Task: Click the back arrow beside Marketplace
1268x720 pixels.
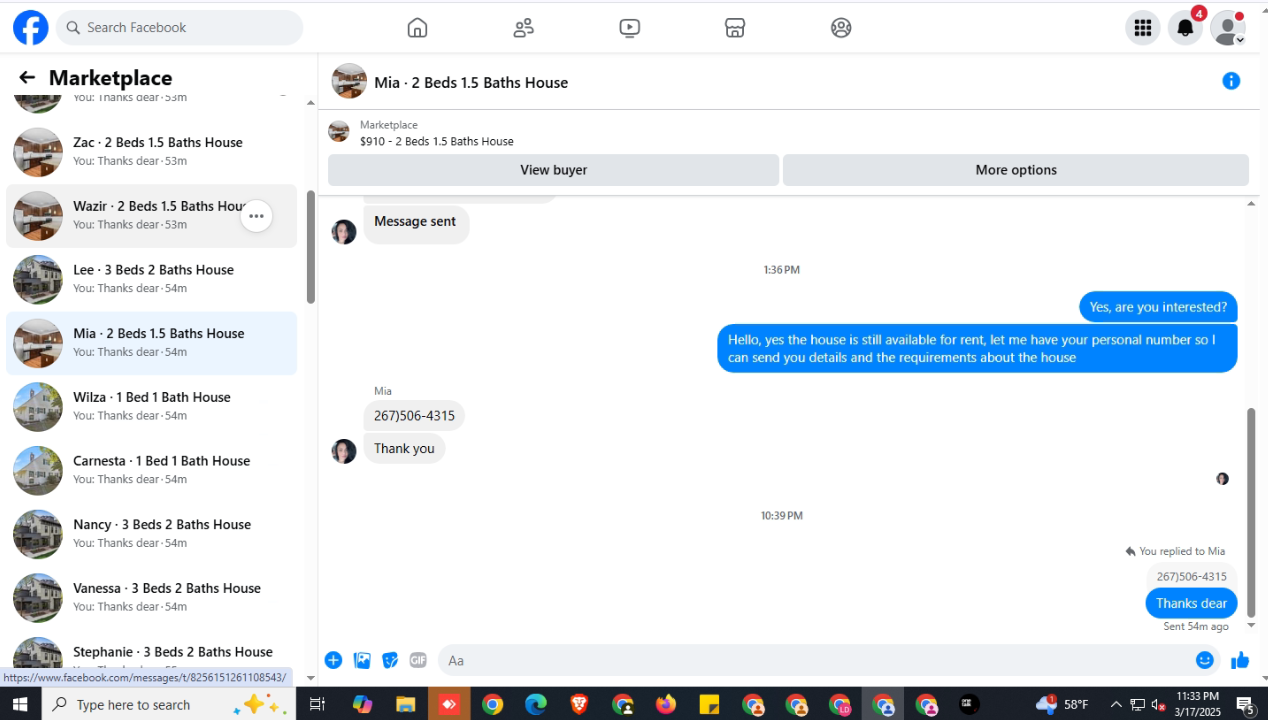Action: [x=27, y=78]
